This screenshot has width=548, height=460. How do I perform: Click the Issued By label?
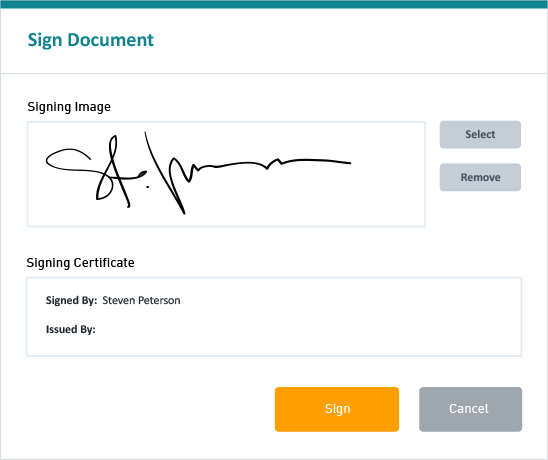tap(71, 329)
